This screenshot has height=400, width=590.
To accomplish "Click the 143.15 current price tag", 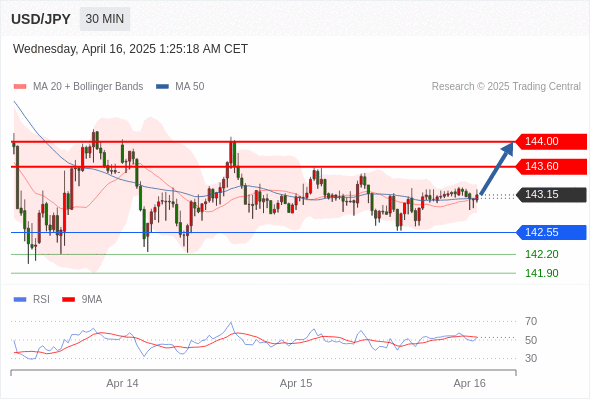I will [550, 195].
